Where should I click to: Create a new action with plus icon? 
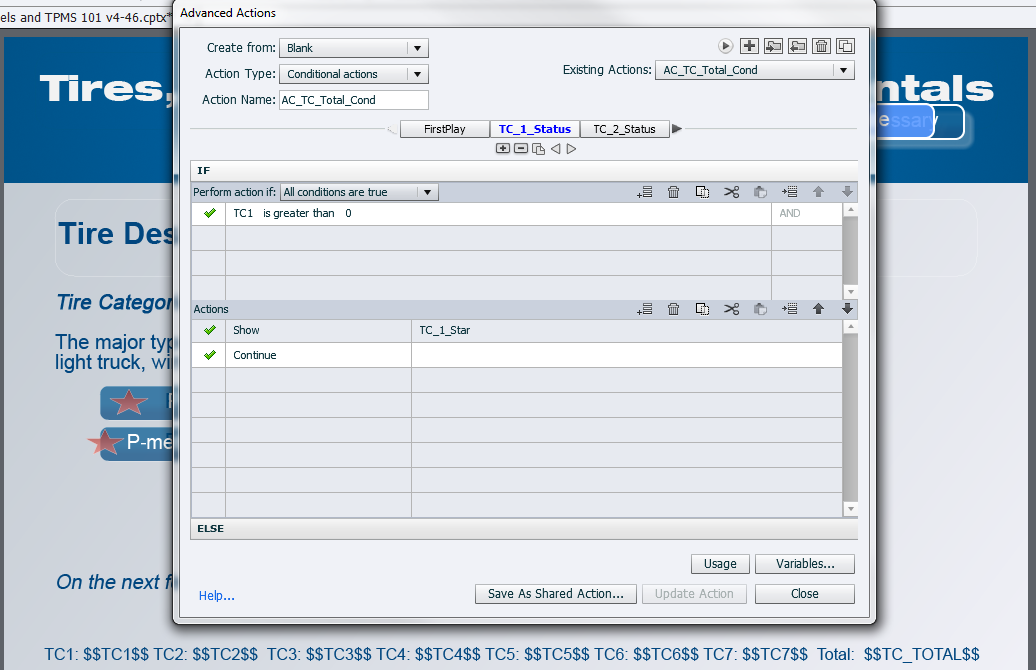749,46
